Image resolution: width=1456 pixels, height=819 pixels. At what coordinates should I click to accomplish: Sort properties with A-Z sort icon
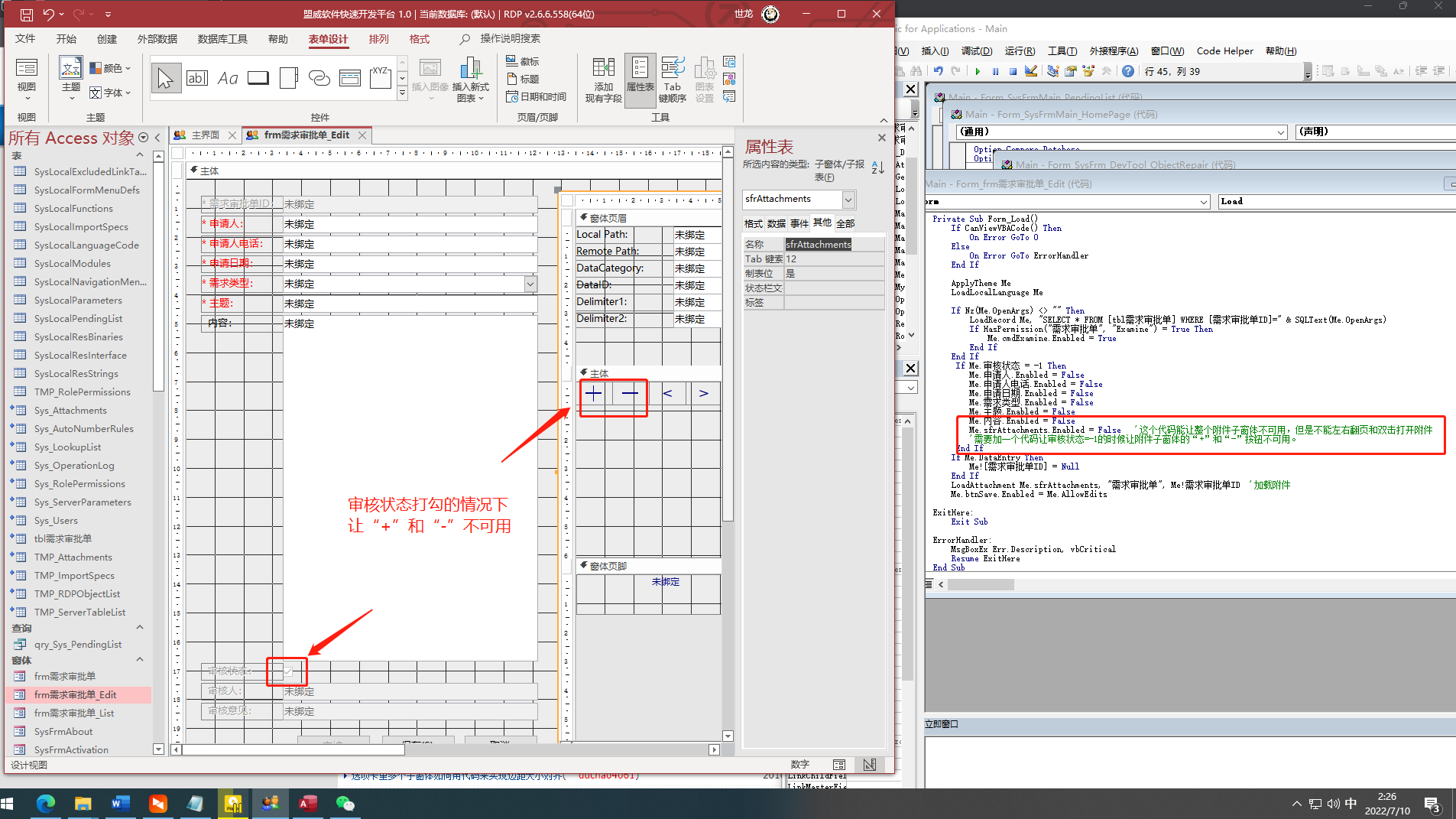(877, 167)
